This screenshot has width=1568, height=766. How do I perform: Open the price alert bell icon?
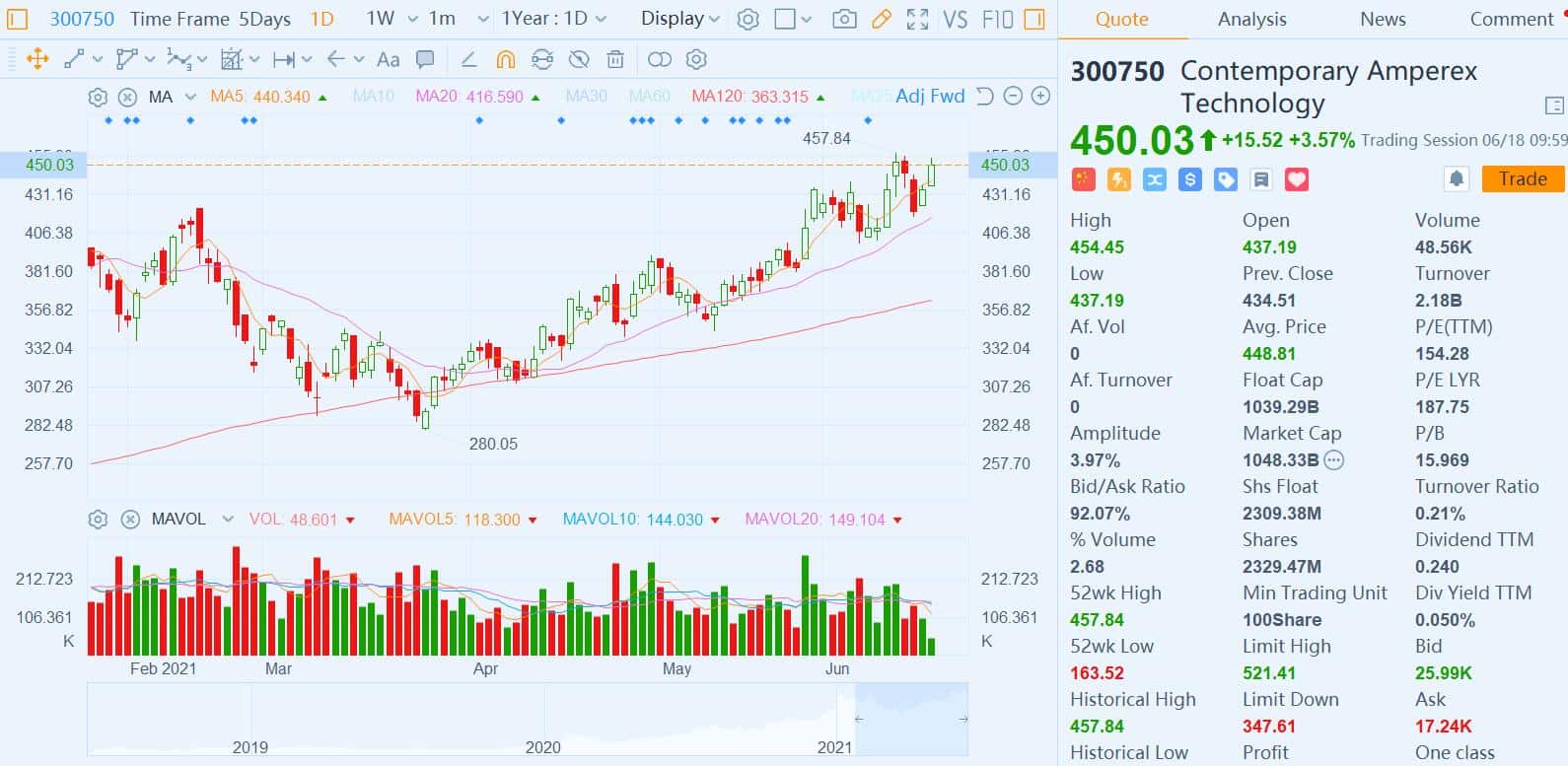(x=1456, y=178)
